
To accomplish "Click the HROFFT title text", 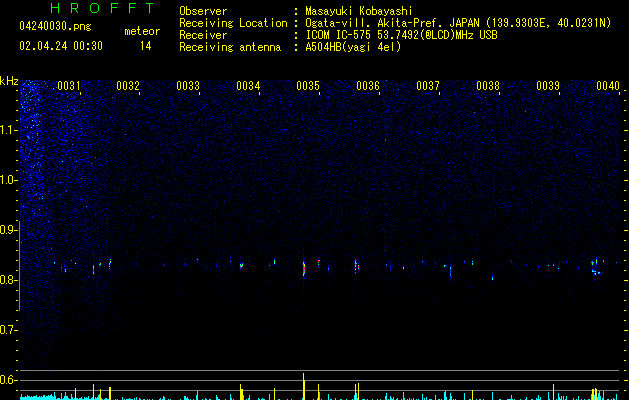I will (102, 8).
